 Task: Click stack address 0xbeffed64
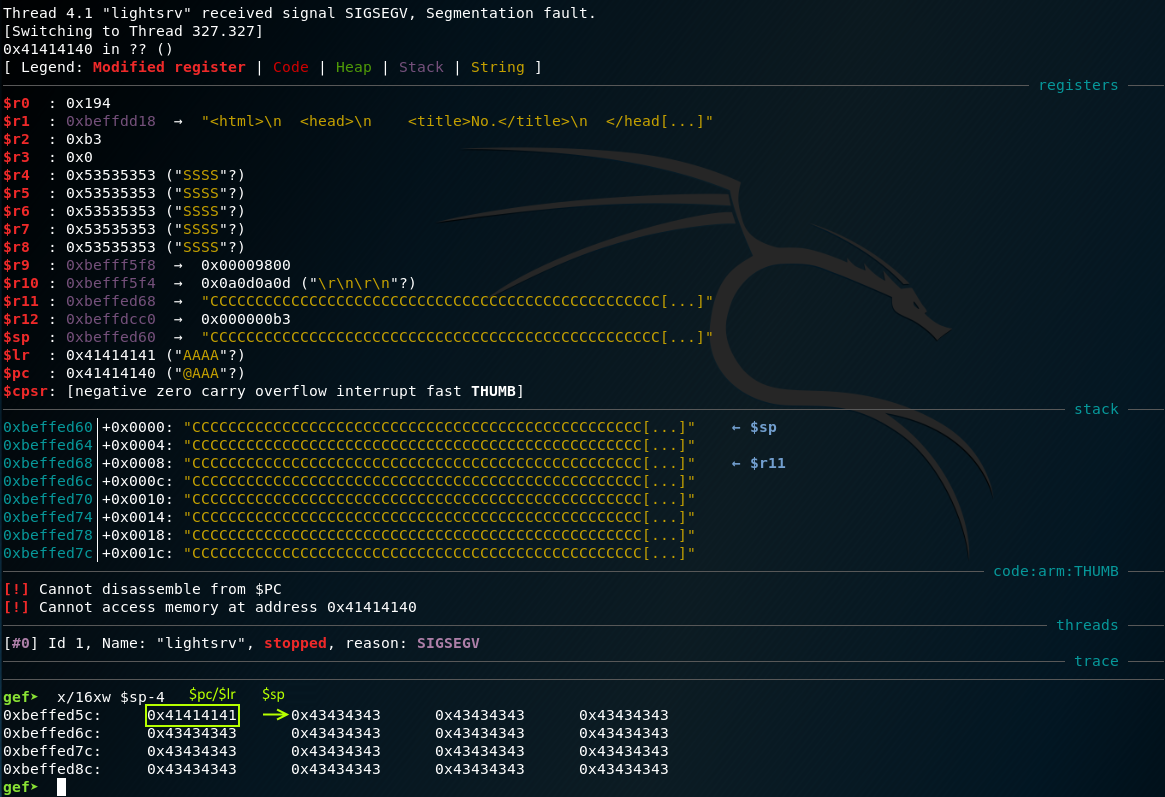(x=48, y=445)
